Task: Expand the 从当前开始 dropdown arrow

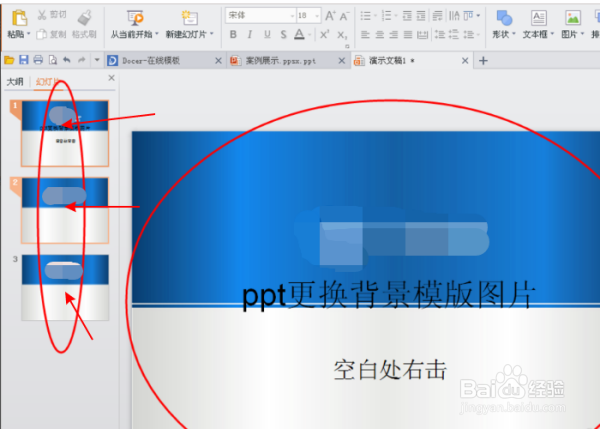Action: coord(157,34)
